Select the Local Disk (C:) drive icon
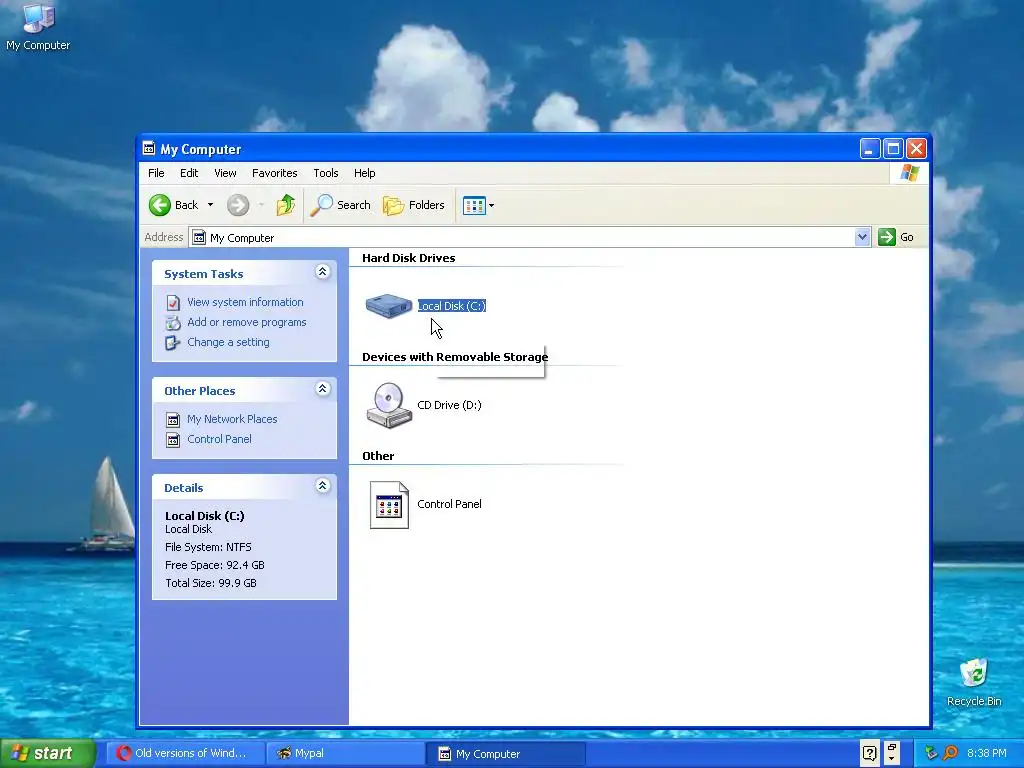 389,306
